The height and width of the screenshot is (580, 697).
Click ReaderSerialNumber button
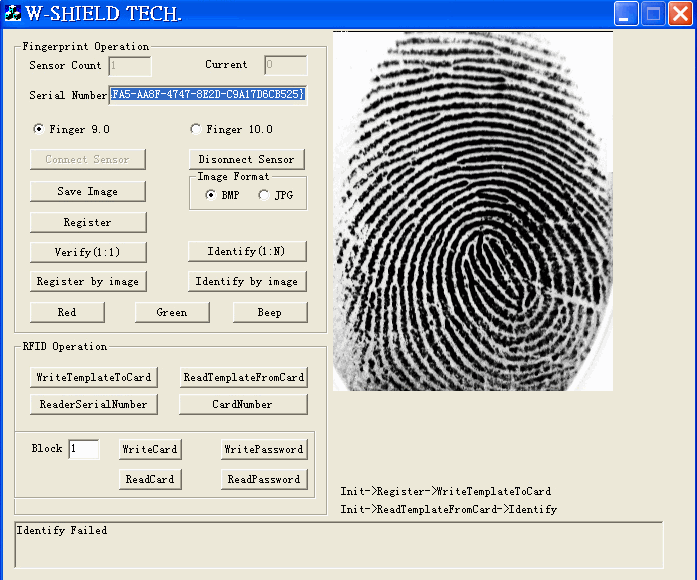pyautogui.click(x=94, y=404)
